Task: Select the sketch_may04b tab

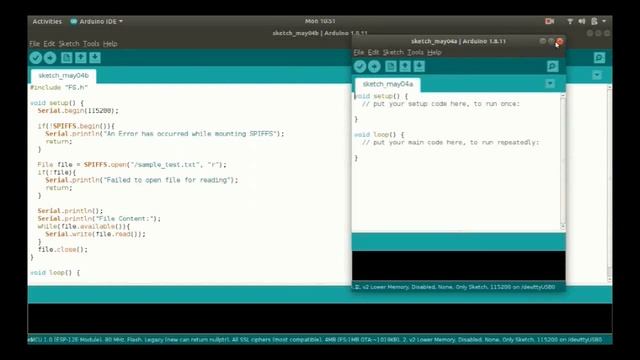Action: tap(63, 76)
